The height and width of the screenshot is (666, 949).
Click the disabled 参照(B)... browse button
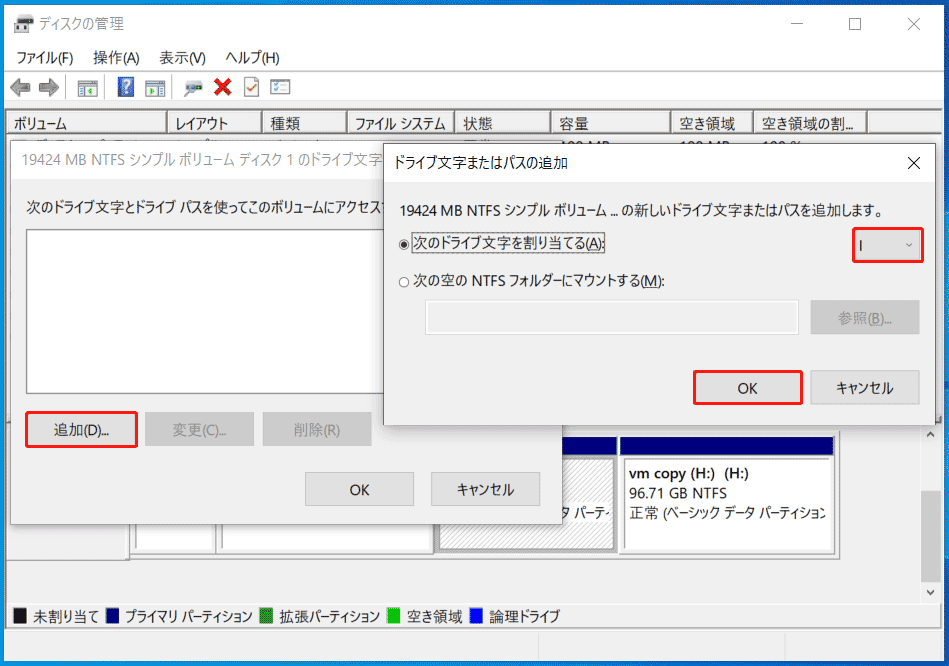pos(865,317)
